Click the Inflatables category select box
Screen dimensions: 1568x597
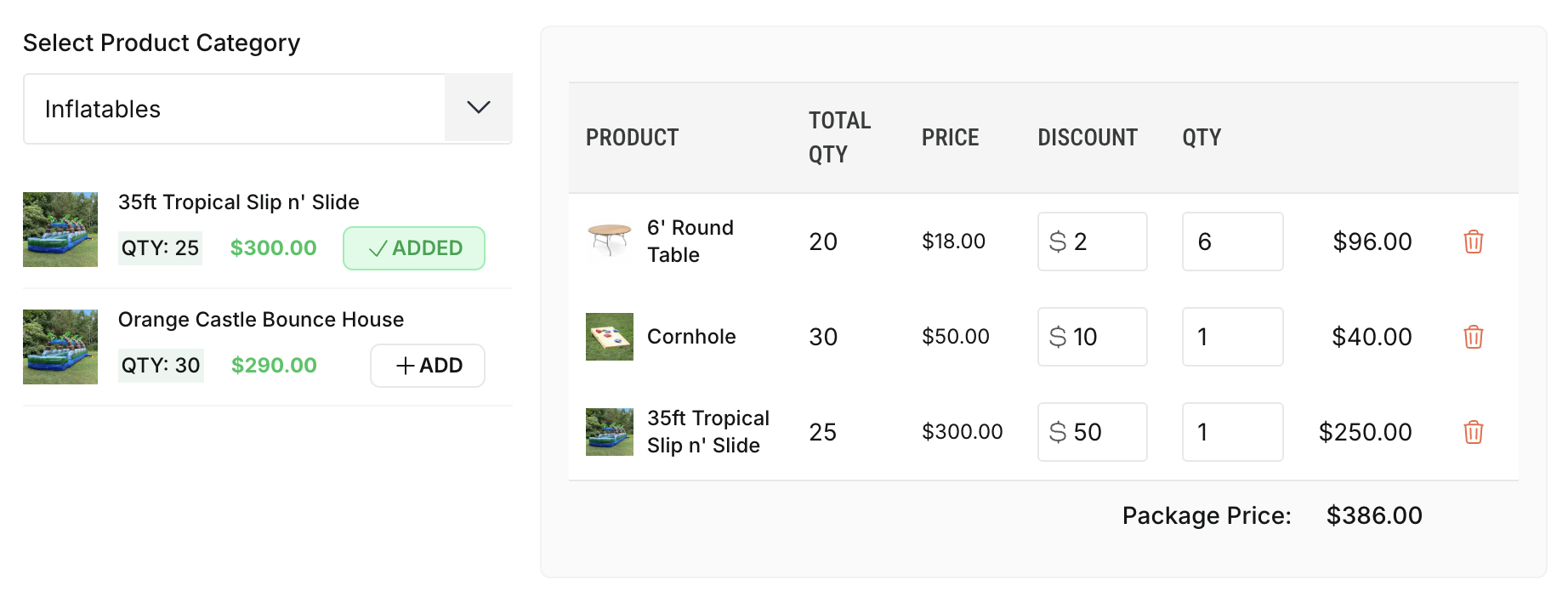point(234,109)
